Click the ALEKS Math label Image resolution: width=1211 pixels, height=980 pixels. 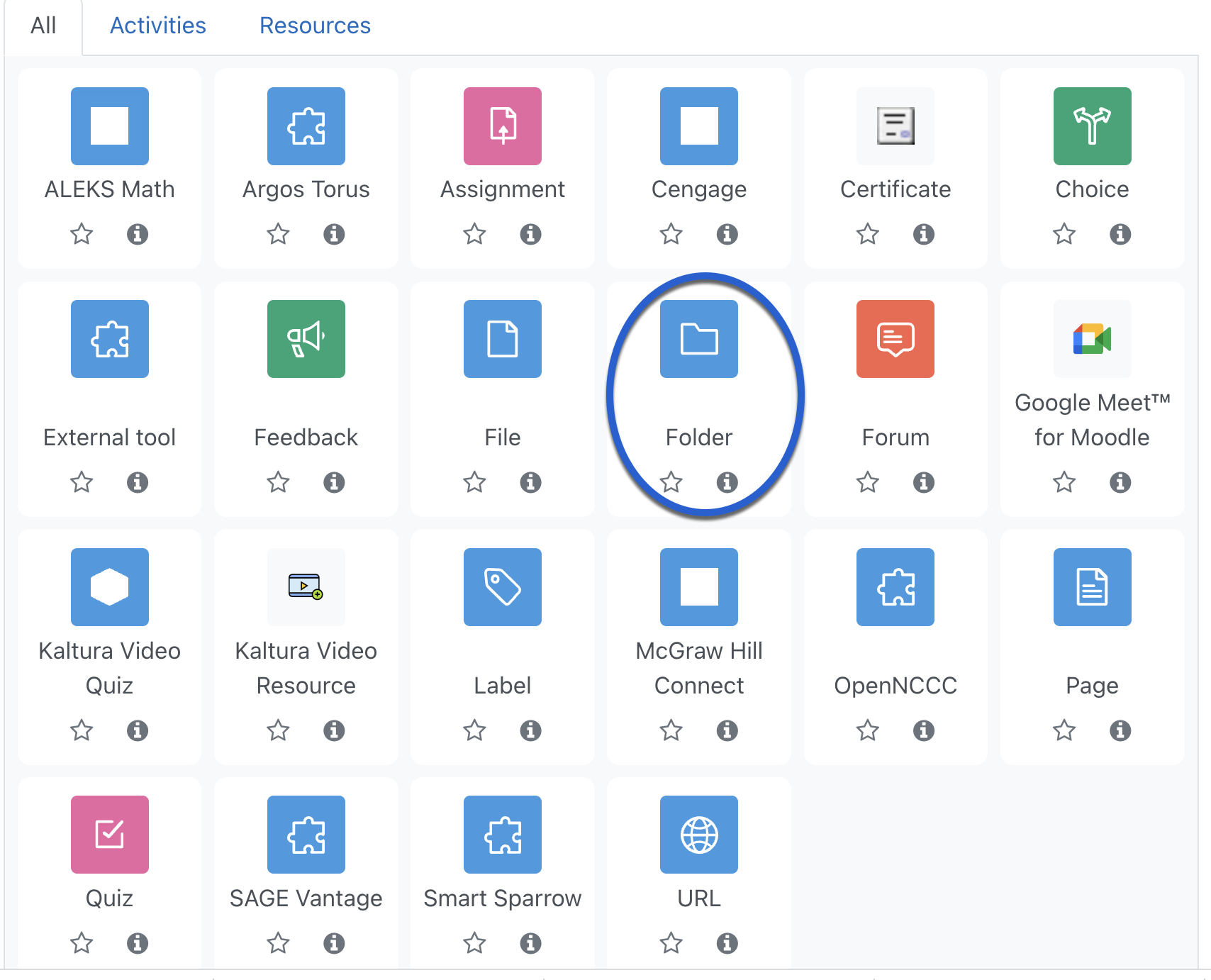pyautogui.click(x=110, y=189)
